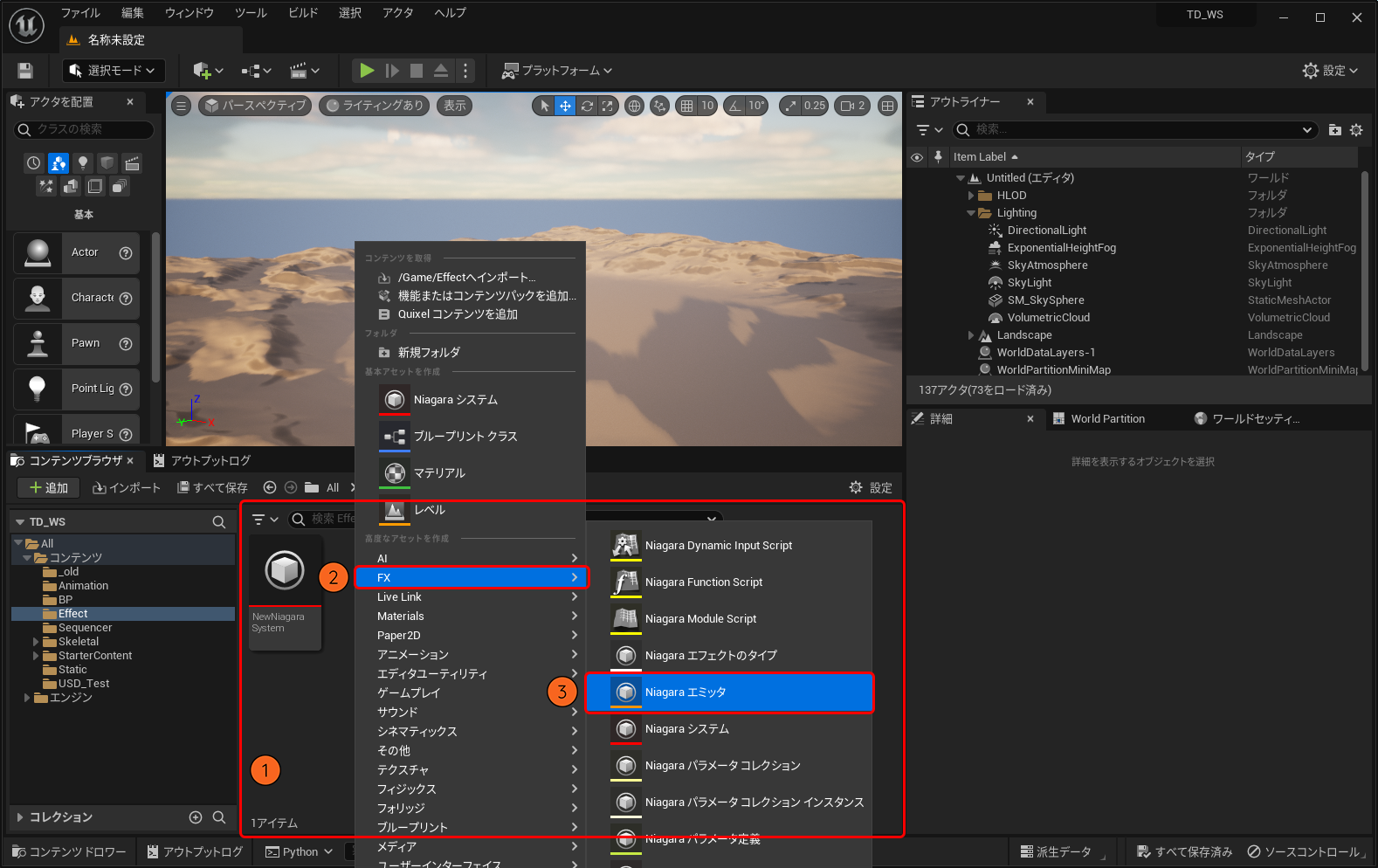Click the Blueprint Class icon in the context menu
The image size is (1378, 868).
(395, 437)
